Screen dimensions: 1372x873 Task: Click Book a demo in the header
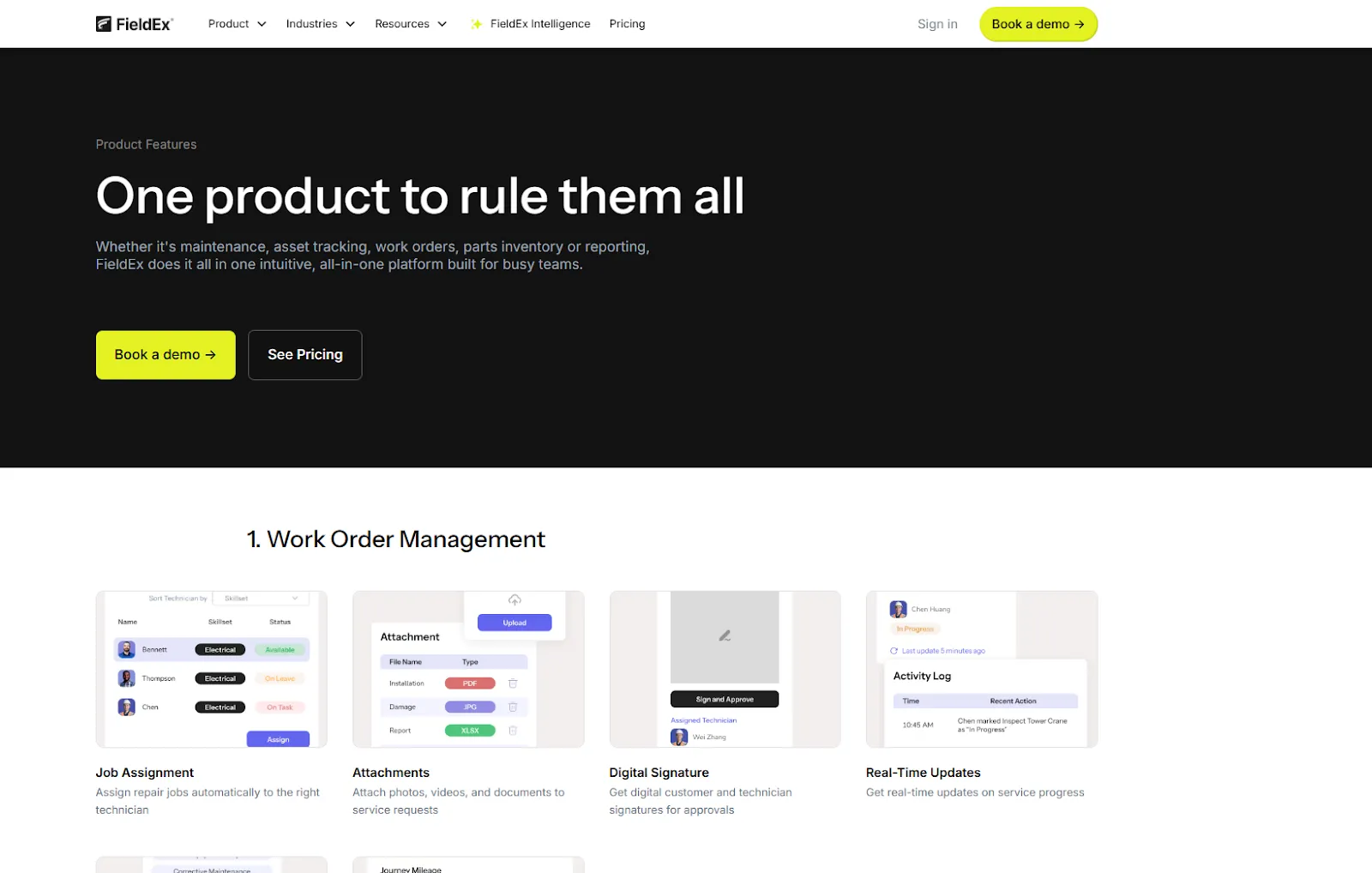click(1038, 24)
